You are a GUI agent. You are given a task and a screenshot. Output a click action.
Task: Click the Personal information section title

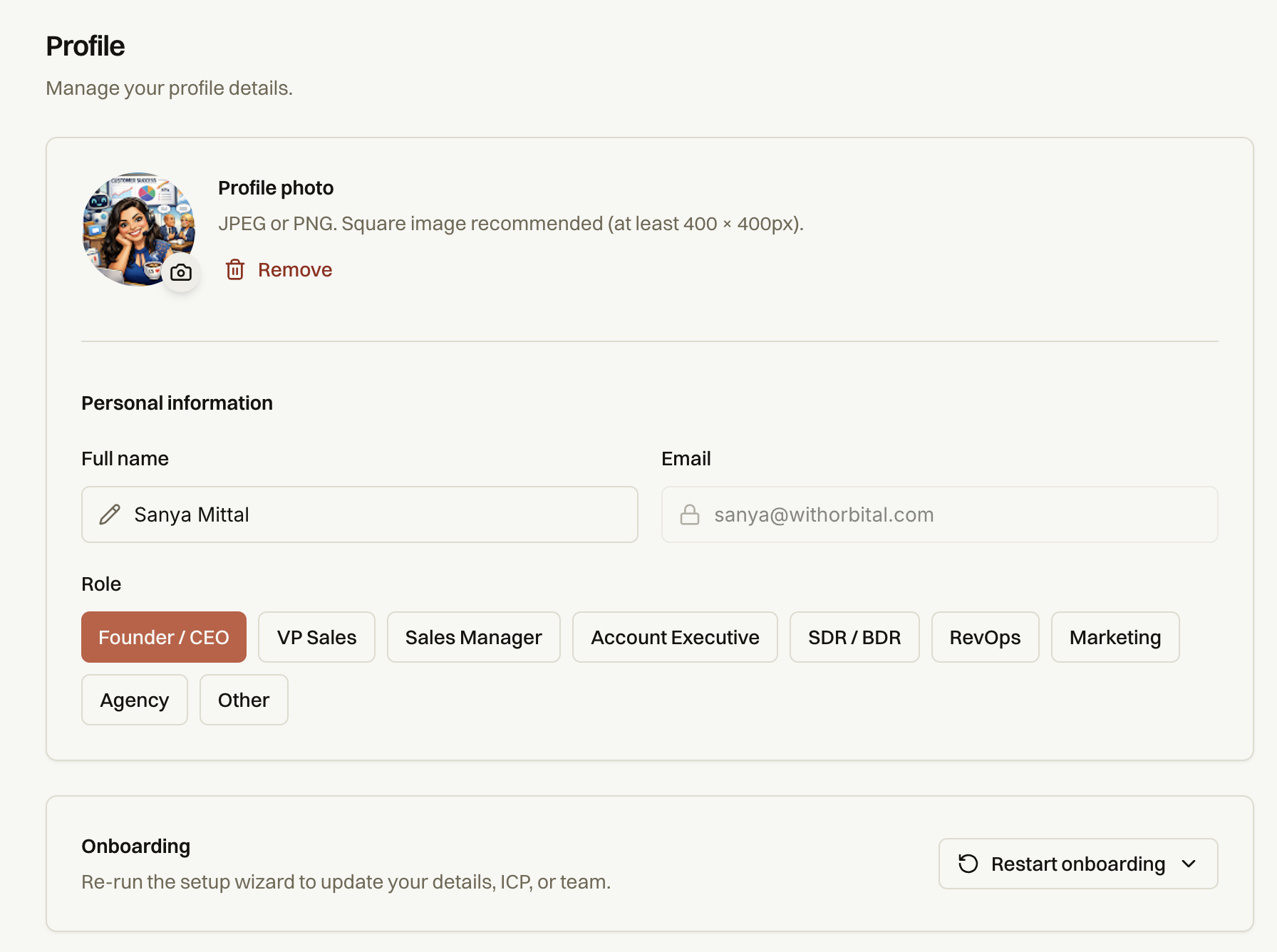click(x=177, y=403)
